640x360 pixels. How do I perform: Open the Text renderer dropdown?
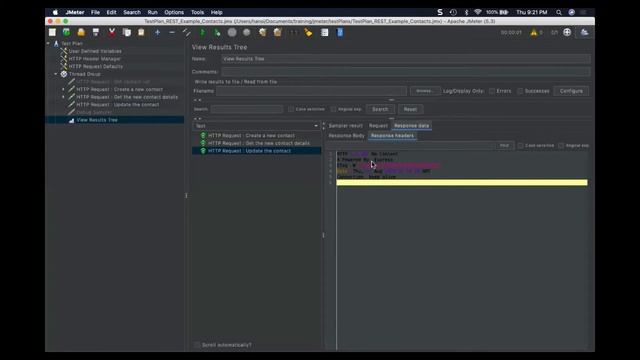click(x=256, y=126)
